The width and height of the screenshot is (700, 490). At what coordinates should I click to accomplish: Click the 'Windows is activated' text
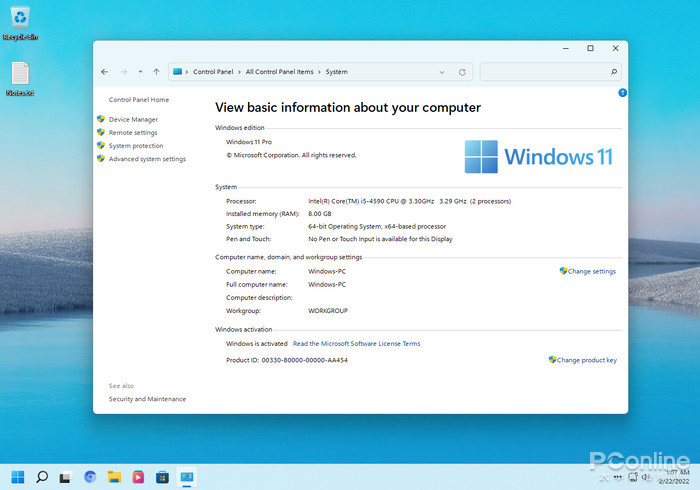point(257,344)
